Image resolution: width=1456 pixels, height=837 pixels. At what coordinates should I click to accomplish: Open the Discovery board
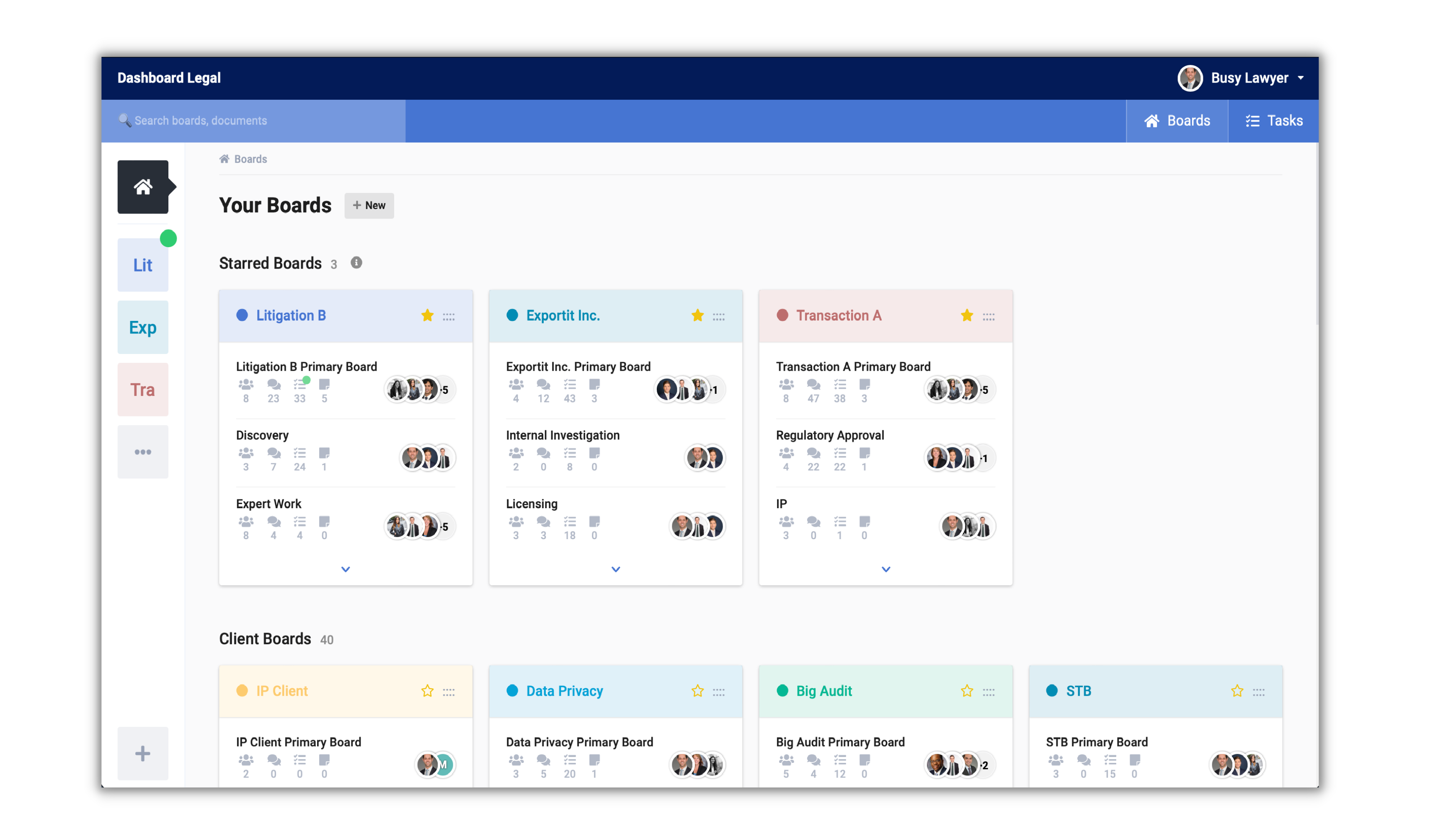pyautogui.click(x=262, y=435)
